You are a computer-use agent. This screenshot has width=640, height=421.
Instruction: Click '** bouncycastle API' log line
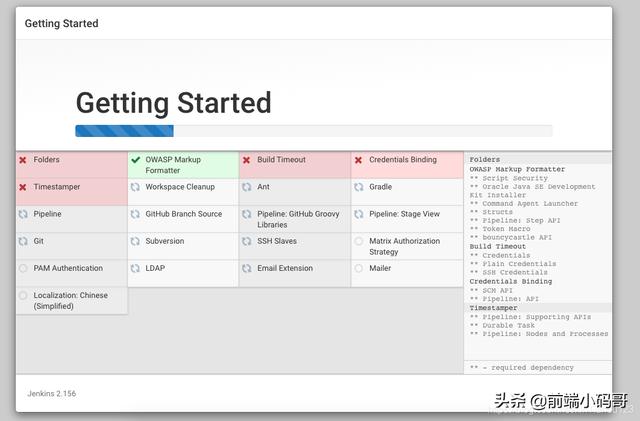511,237
